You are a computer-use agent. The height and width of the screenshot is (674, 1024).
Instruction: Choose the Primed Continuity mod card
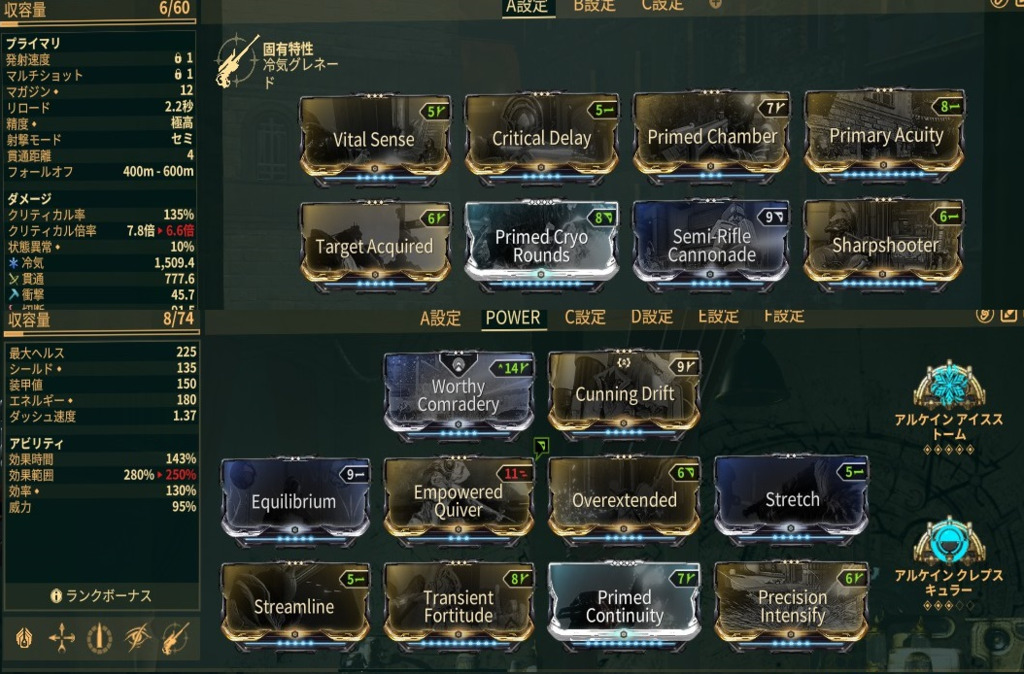624,605
